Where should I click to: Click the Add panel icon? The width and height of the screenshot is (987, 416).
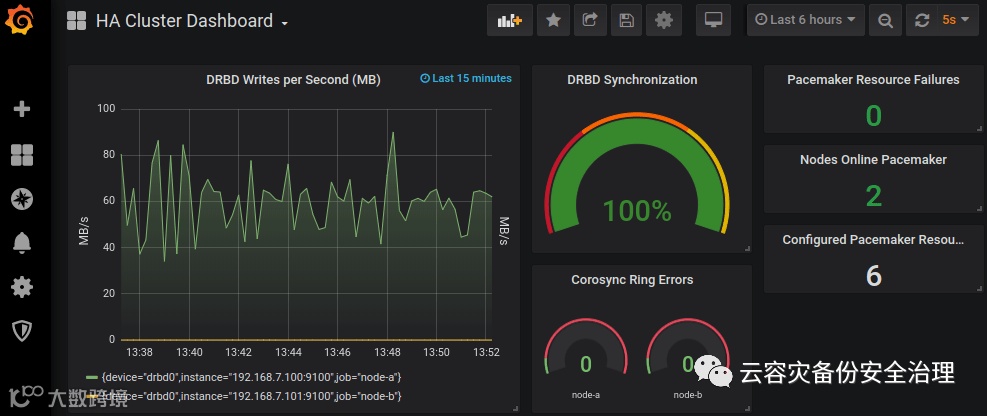509,20
